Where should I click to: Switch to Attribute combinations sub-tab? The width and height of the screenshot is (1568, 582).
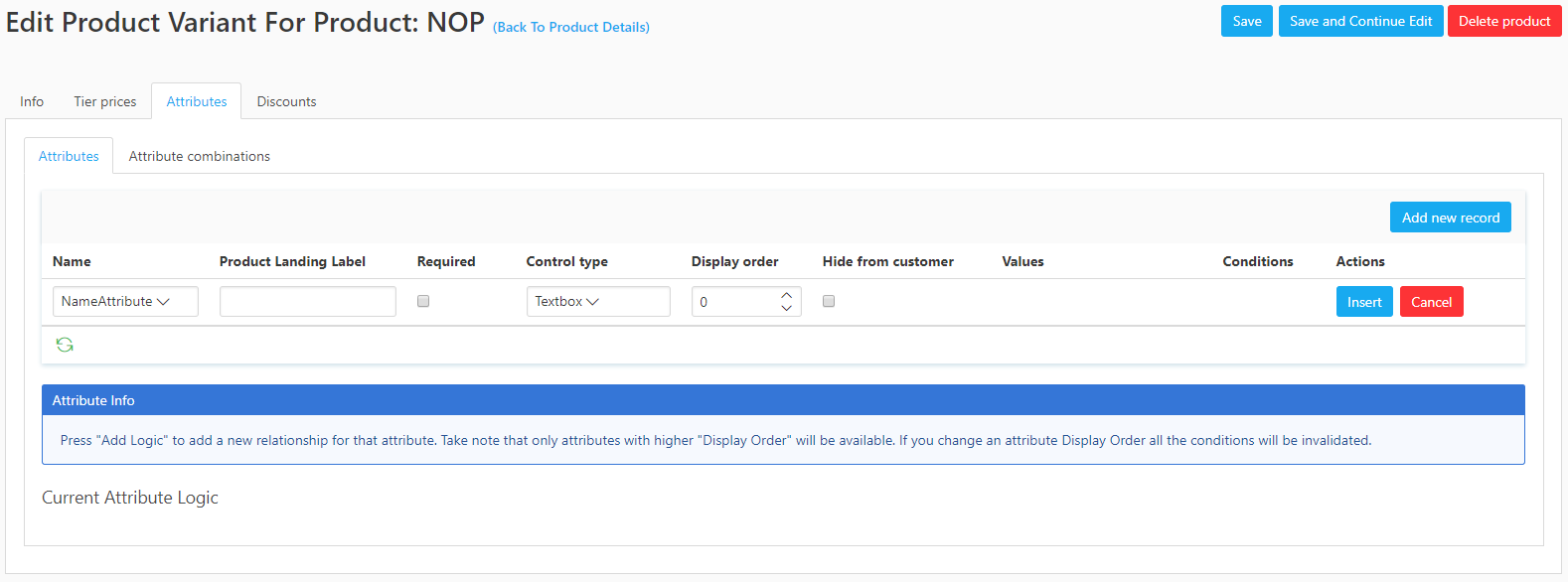pos(200,156)
